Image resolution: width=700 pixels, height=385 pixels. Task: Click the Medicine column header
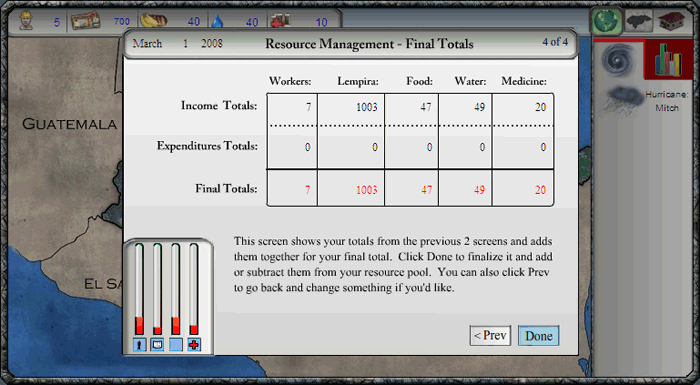point(524,81)
